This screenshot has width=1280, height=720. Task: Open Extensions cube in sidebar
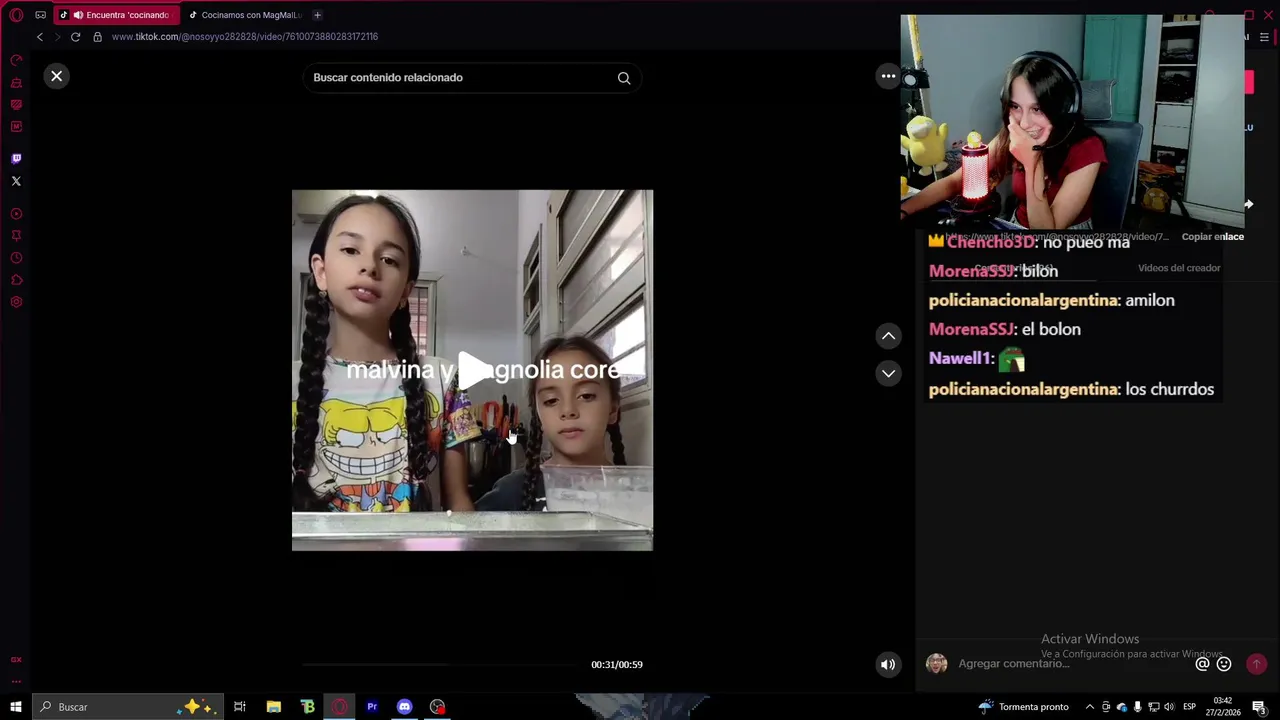[x=16, y=280]
